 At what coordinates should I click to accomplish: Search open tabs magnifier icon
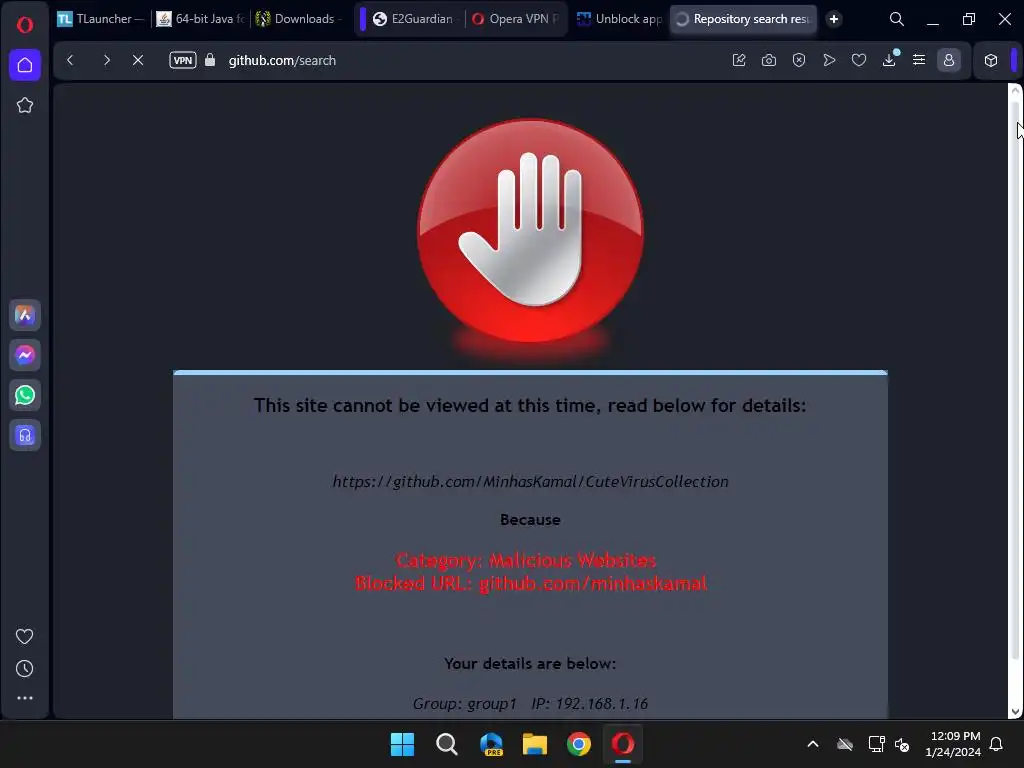coord(897,19)
